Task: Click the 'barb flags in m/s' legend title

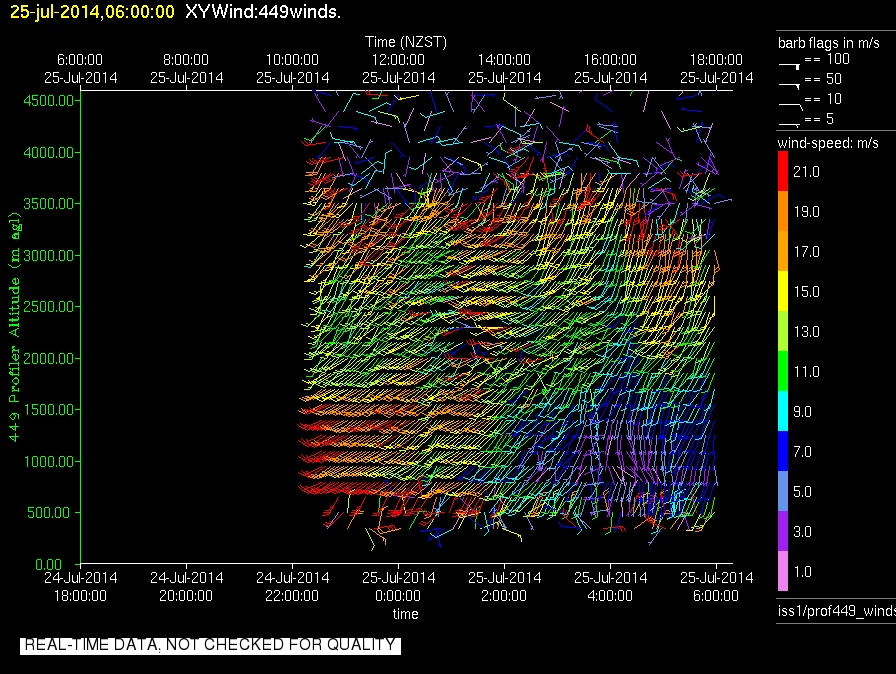Action: [x=829, y=43]
